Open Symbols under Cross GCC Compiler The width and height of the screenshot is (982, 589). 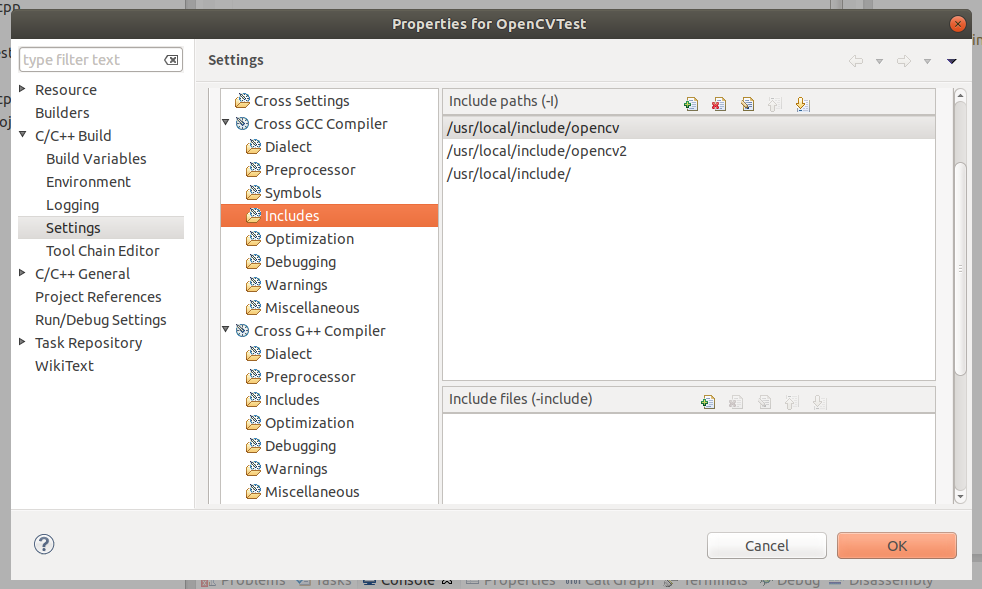[x=293, y=193]
